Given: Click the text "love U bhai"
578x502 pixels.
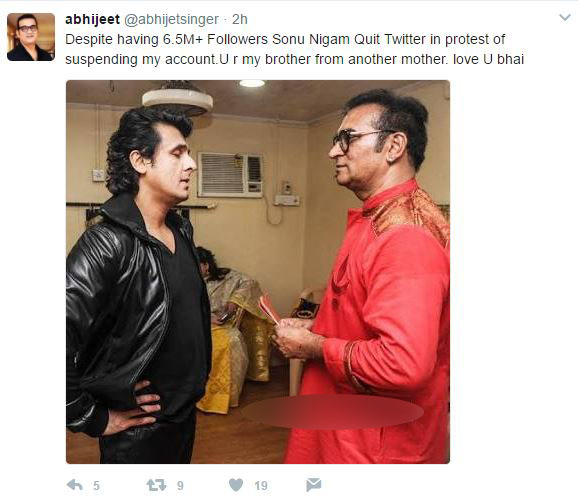Looking at the screenshot, I should click(x=488, y=59).
